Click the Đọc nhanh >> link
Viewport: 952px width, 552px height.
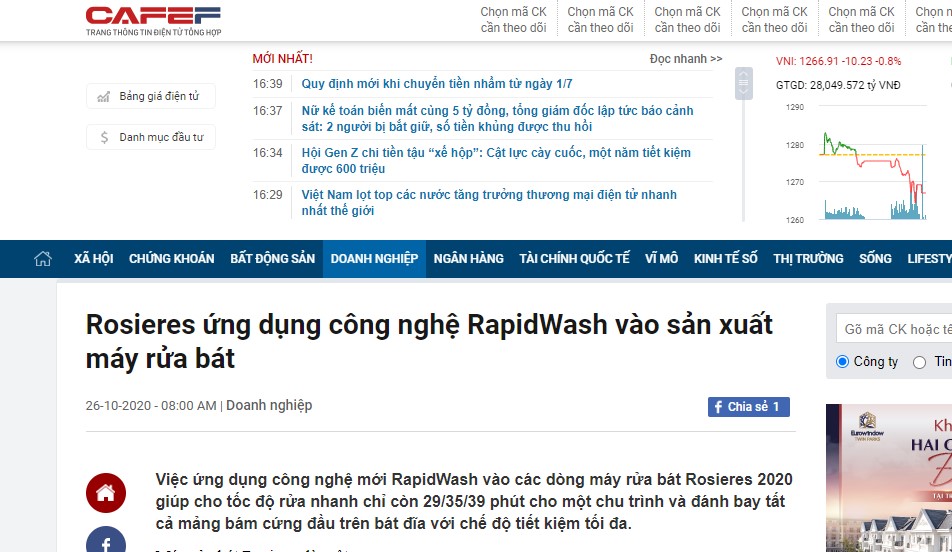(685, 59)
